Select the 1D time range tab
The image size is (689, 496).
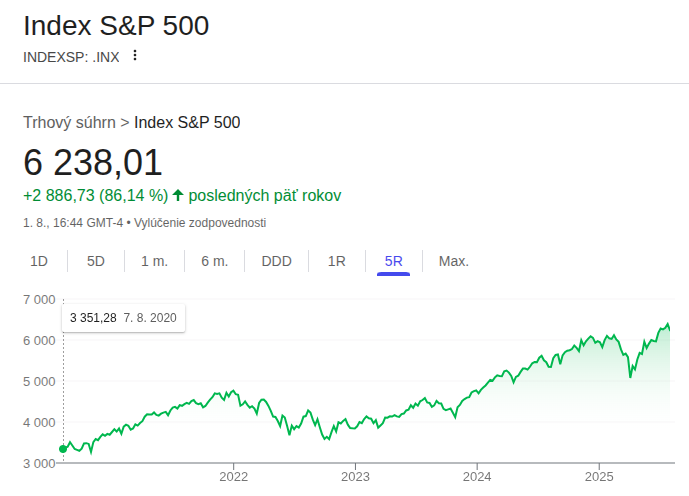pos(39,261)
